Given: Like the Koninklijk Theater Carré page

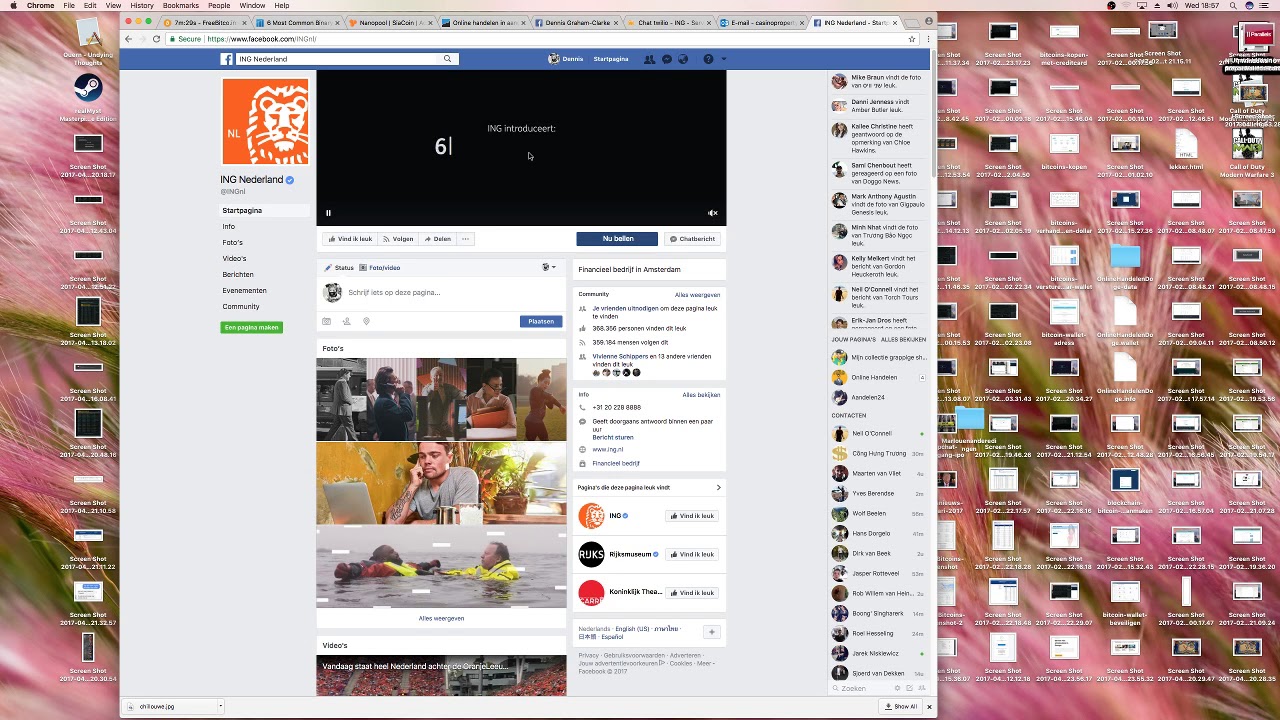Looking at the screenshot, I should click(692, 593).
